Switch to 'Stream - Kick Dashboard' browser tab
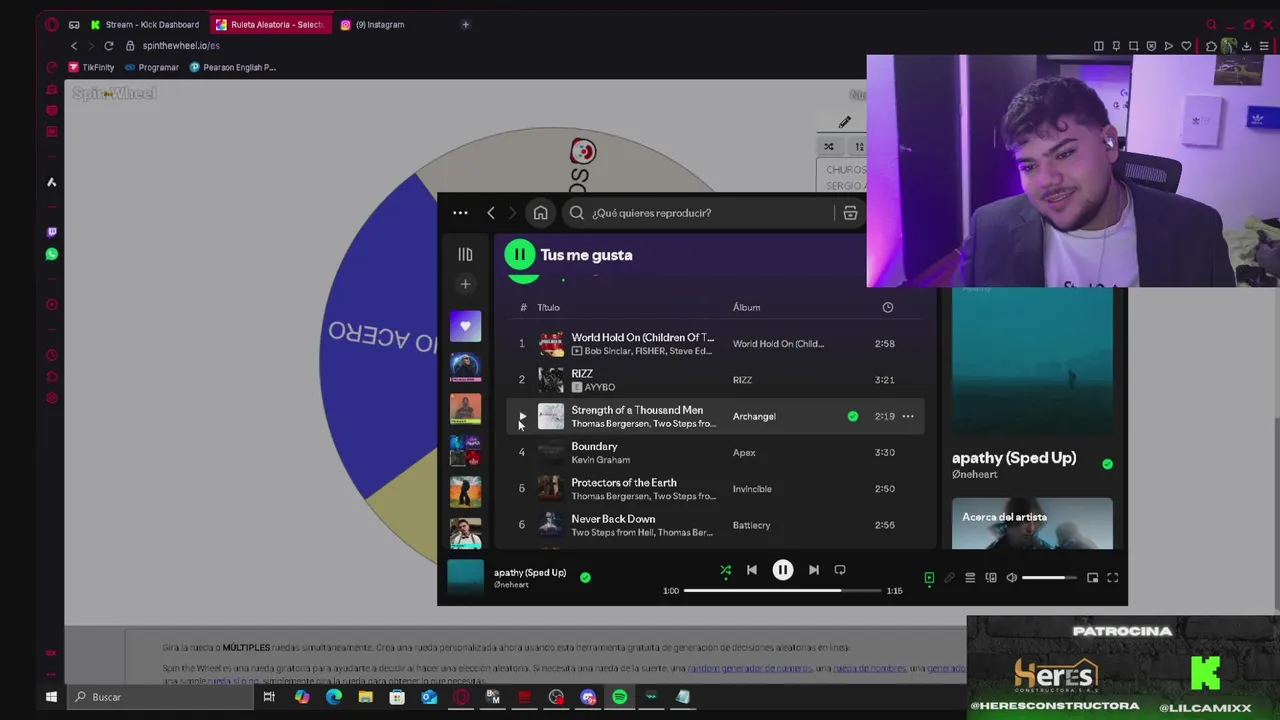The height and width of the screenshot is (720, 1280). (146, 24)
